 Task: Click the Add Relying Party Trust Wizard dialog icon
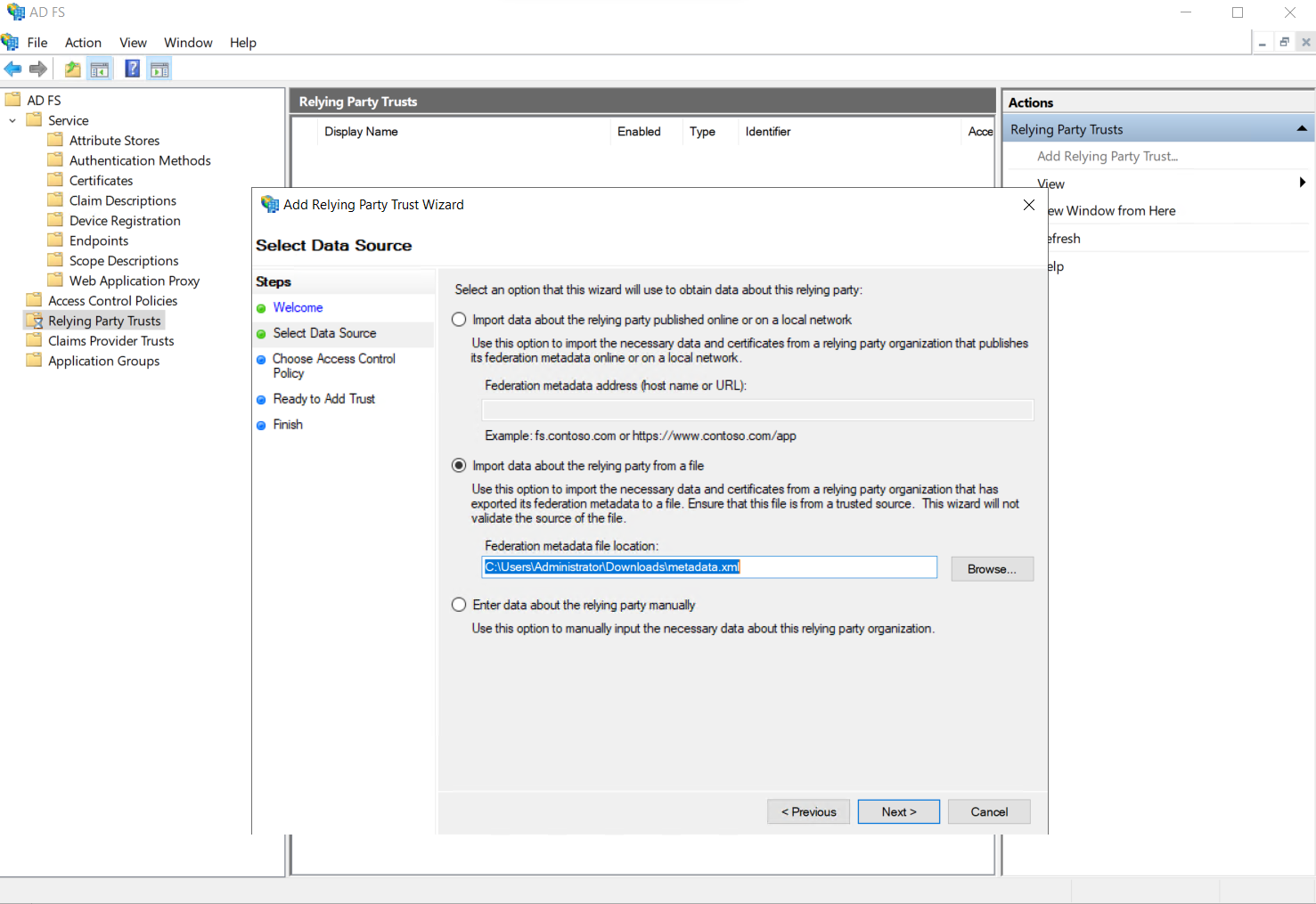pyautogui.click(x=269, y=204)
